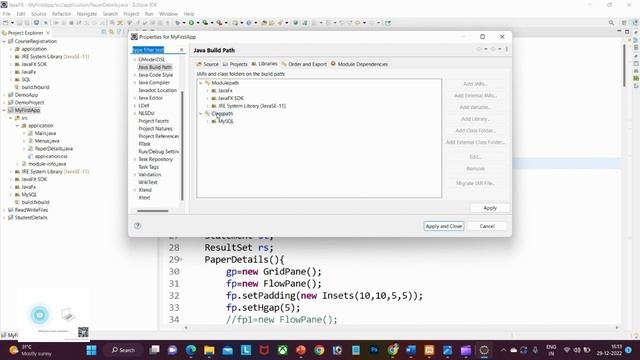Image resolution: width=640 pixels, height=360 pixels.
Task: Open Microsoft Edge from the taskbar
Action: (x=191, y=350)
